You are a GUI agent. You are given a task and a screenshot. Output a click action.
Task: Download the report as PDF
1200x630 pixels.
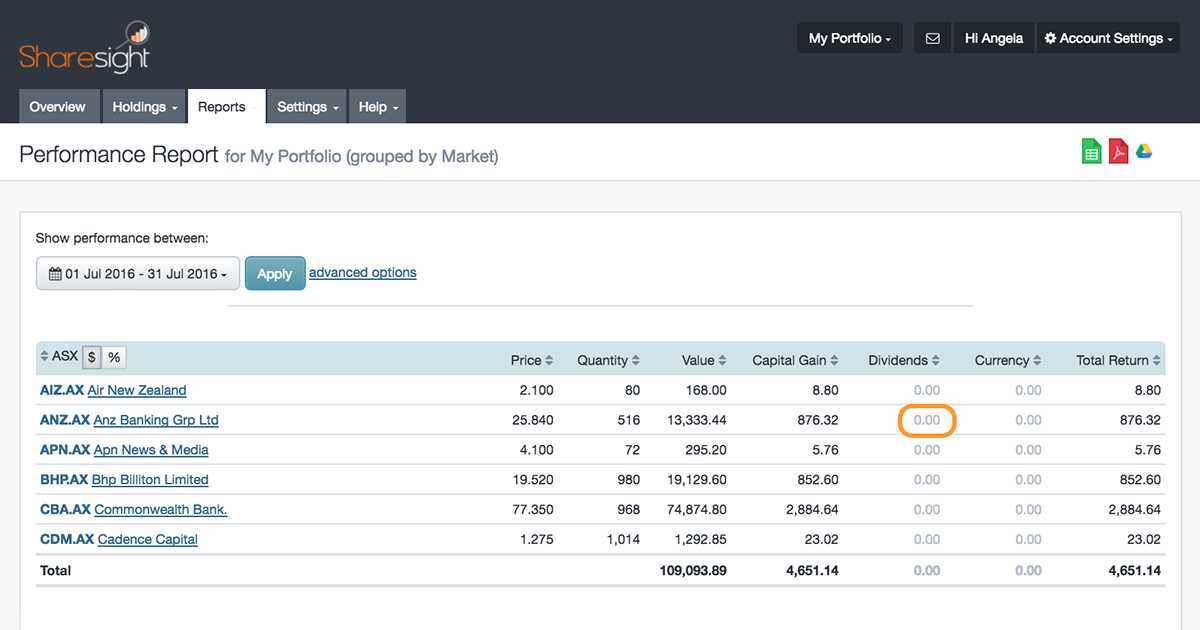(1117, 151)
